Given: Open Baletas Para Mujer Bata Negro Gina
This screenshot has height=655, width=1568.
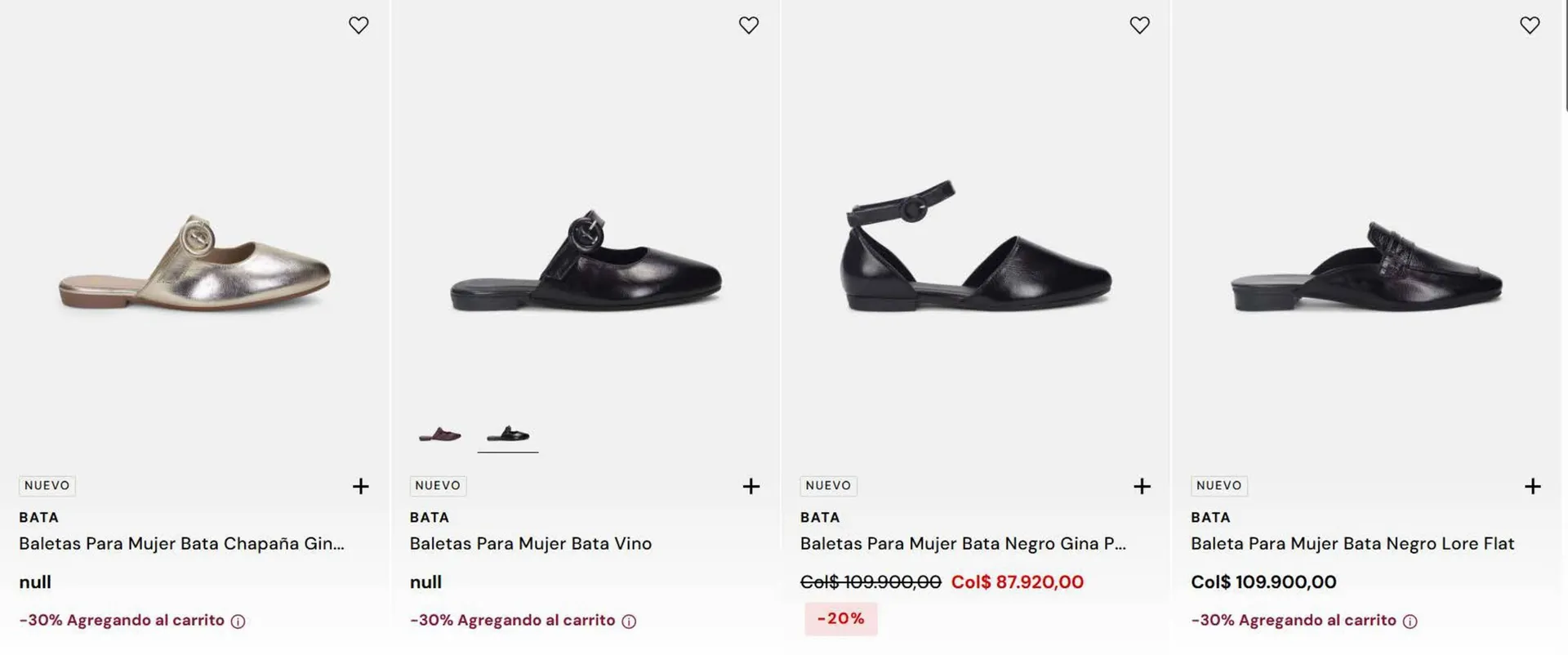Looking at the screenshot, I should pyautogui.click(x=962, y=544).
